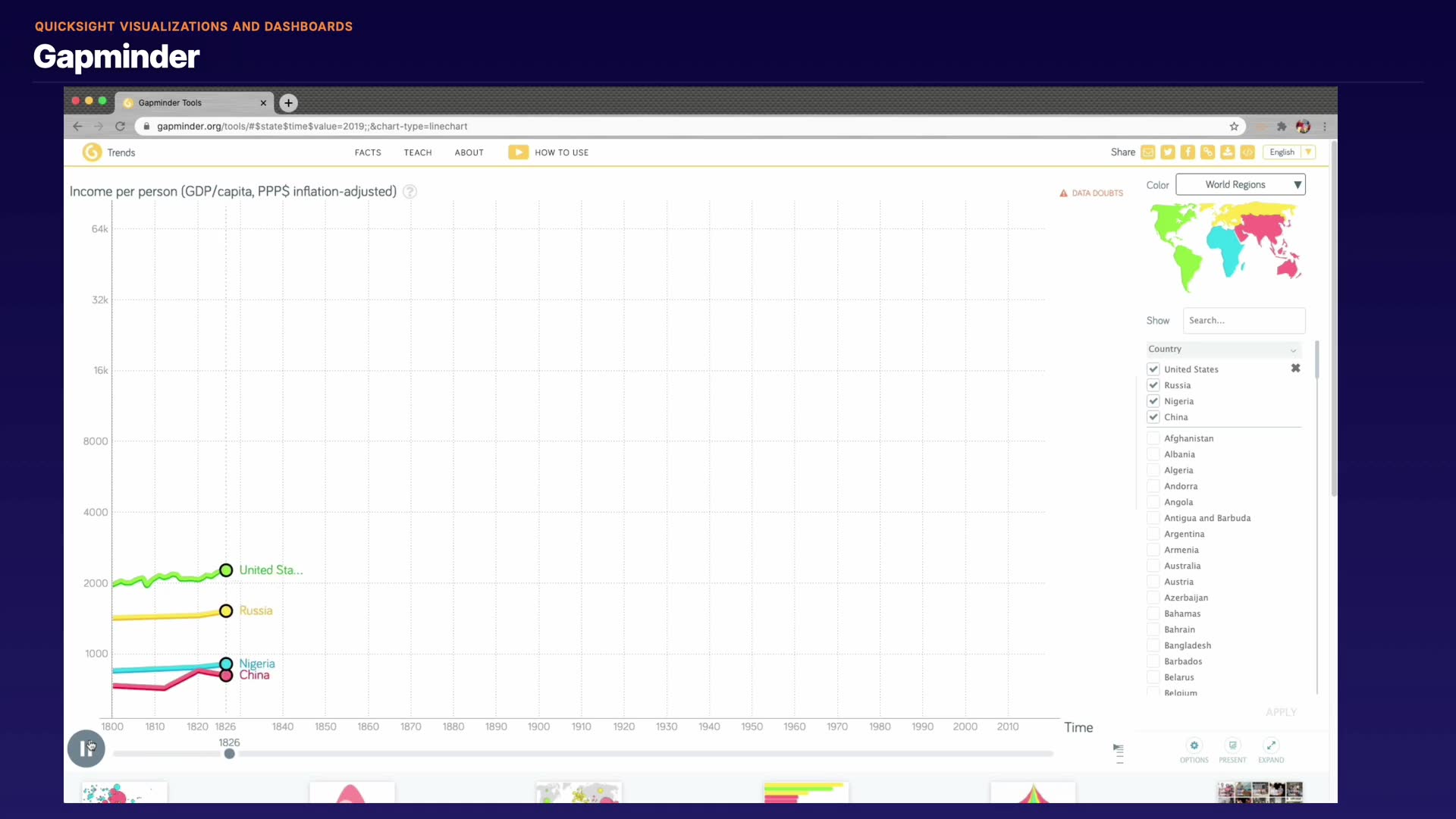Click the HOW TO USE link
1456x819 pixels.
tap(561, 152)
